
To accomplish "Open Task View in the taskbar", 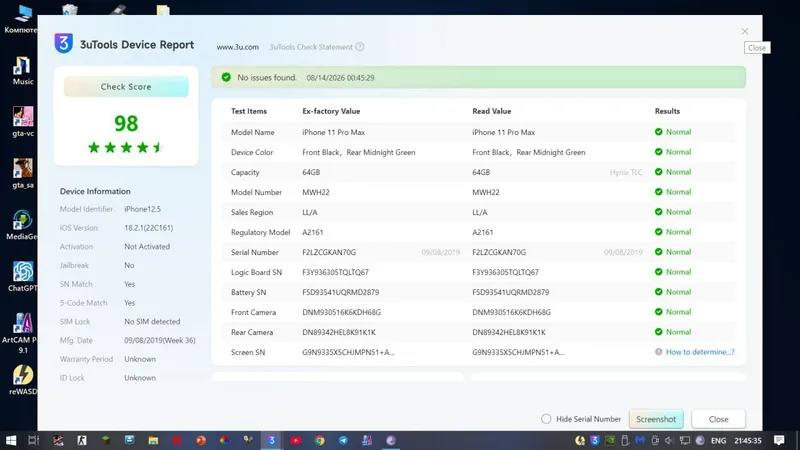I will point(33,440).
